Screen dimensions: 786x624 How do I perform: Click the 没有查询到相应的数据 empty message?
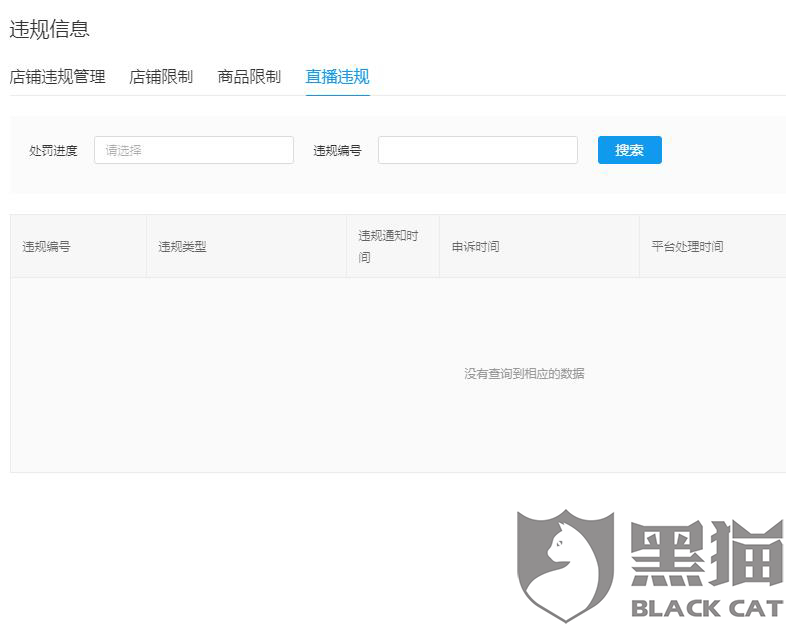(524, 373)
